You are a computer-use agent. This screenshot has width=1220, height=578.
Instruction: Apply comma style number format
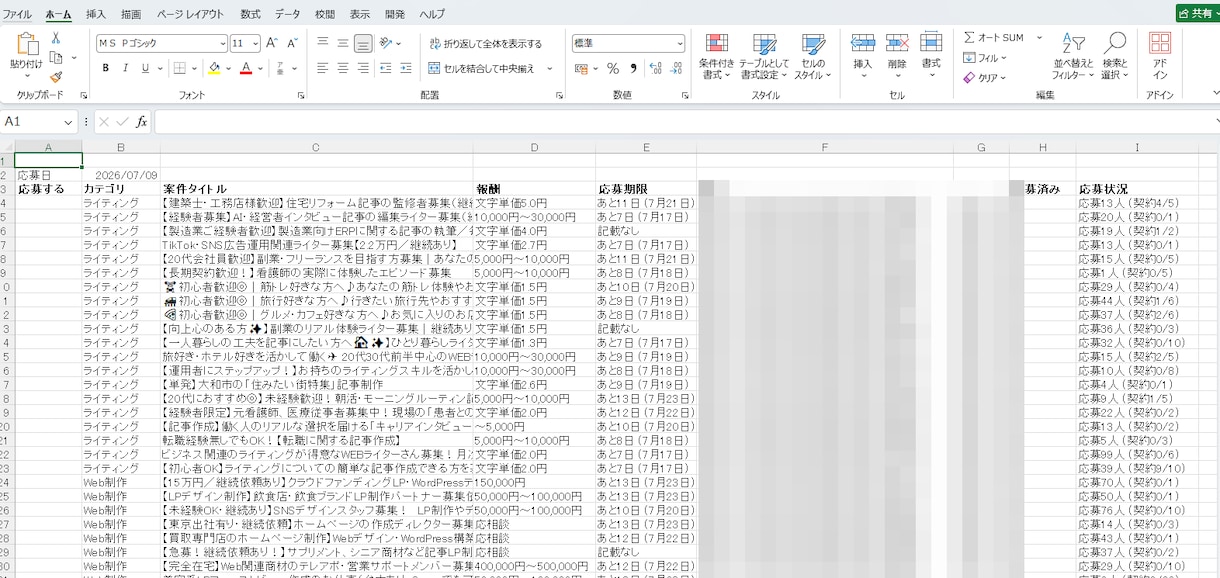point(634,68)
